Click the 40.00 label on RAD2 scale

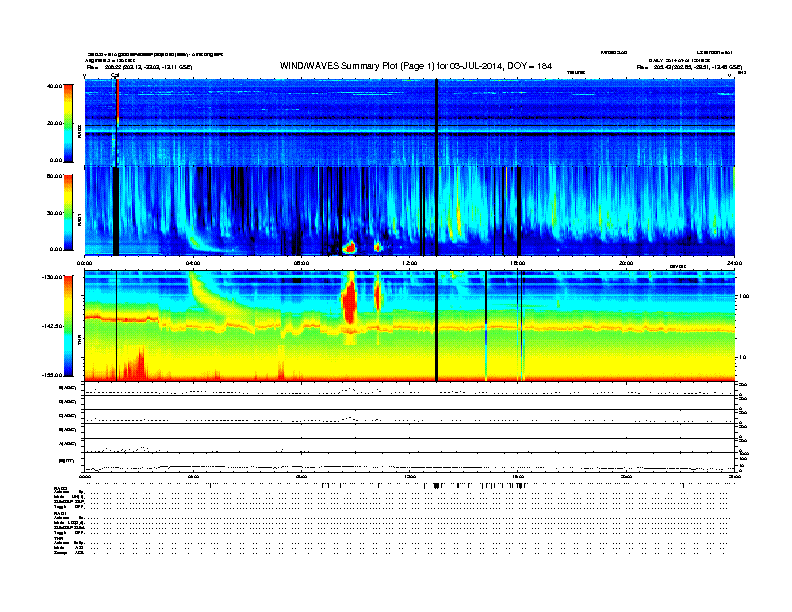(x=54, y=86)
